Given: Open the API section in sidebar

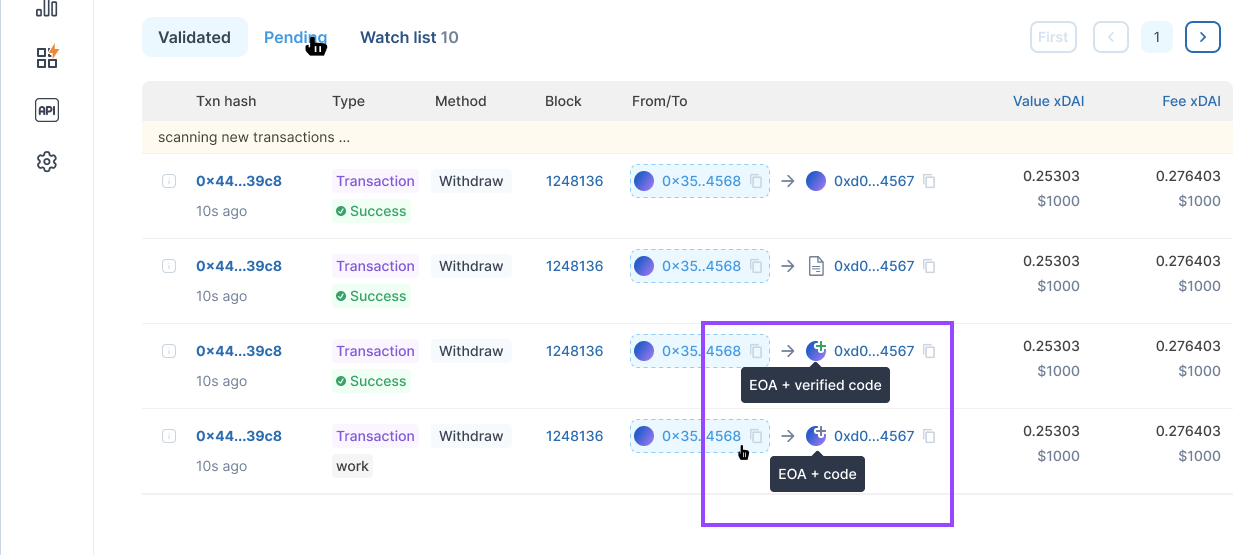Looking at the screenshot, I should point(47,110).
